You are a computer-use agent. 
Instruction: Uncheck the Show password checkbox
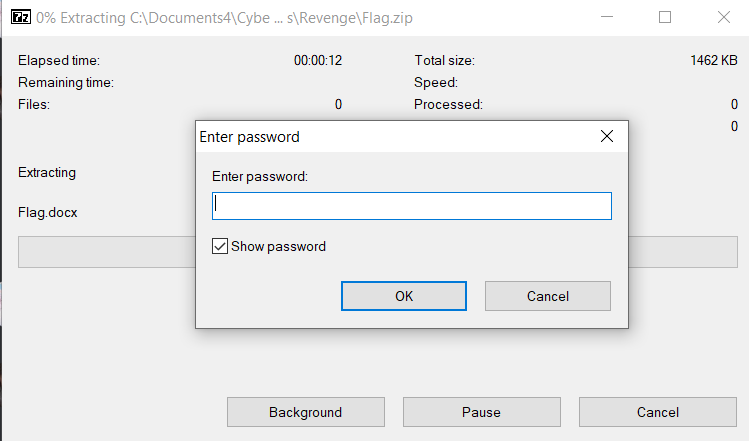220,246
